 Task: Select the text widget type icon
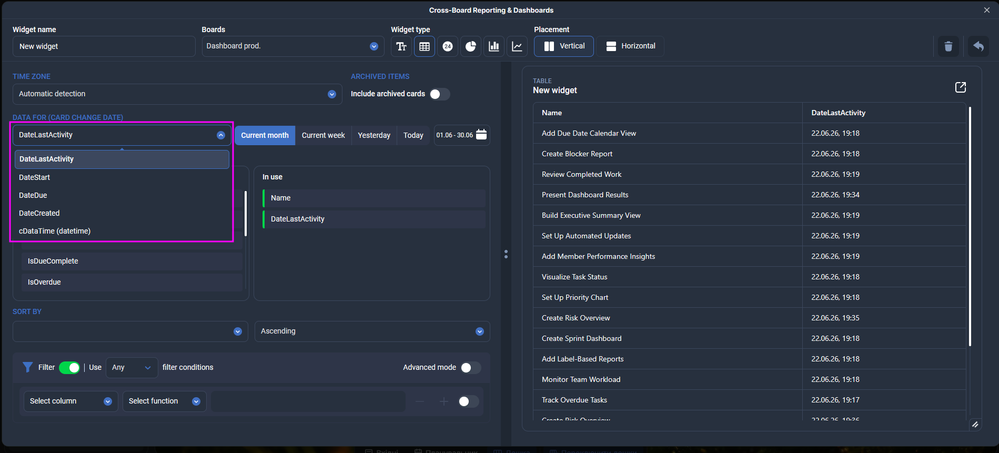coord(401,47)
